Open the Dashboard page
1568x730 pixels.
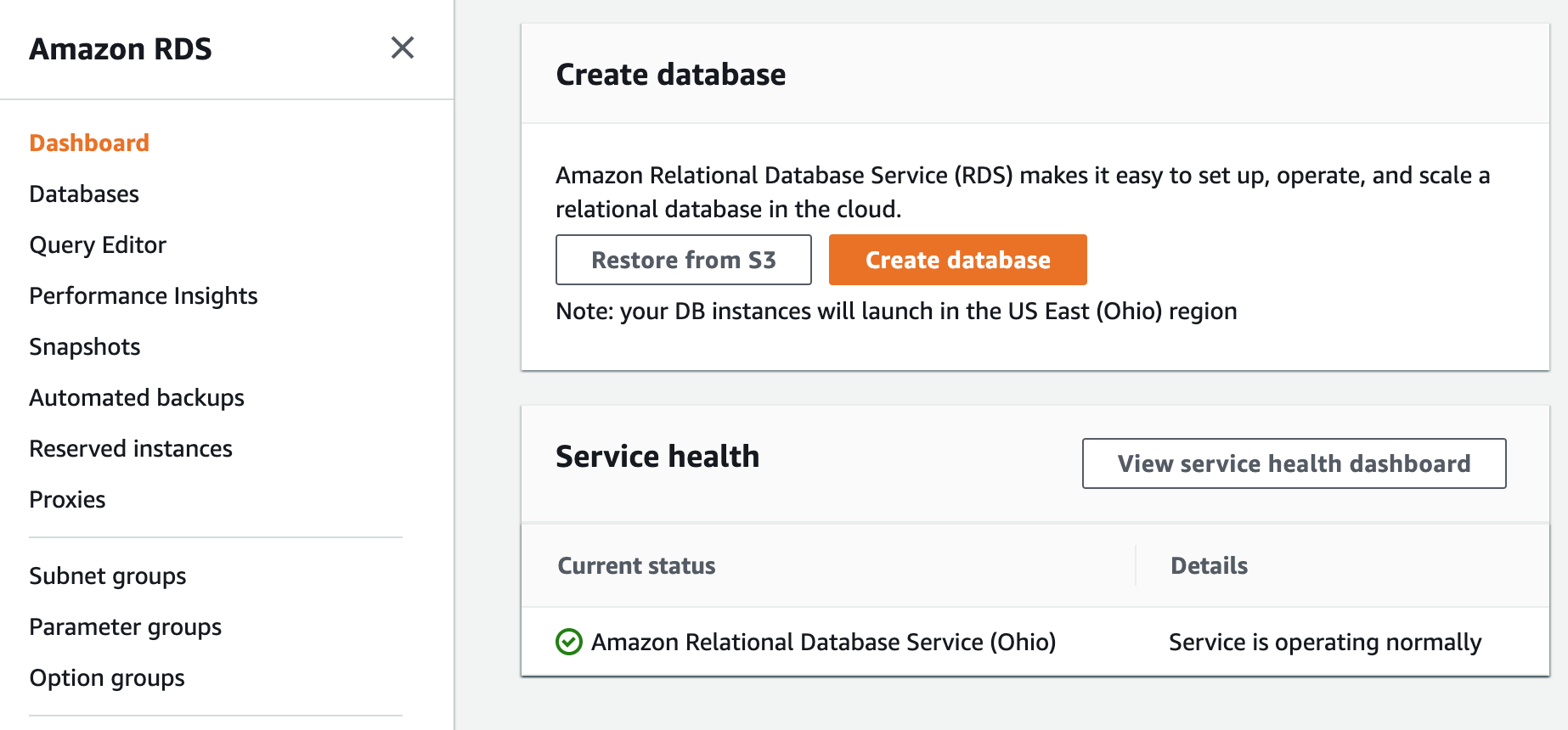coord(89,143)
